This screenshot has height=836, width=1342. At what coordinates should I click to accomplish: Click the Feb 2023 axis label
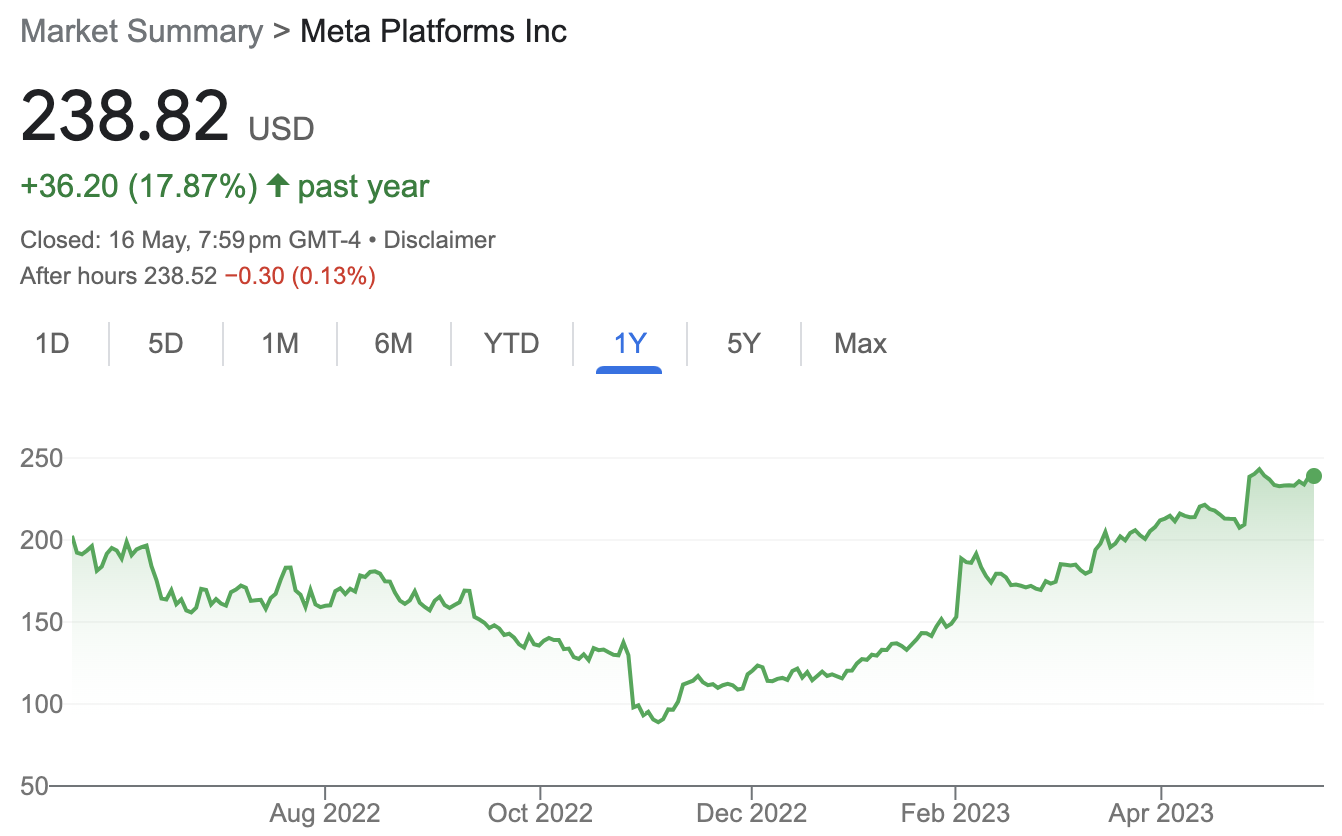[x=955, y=813]
